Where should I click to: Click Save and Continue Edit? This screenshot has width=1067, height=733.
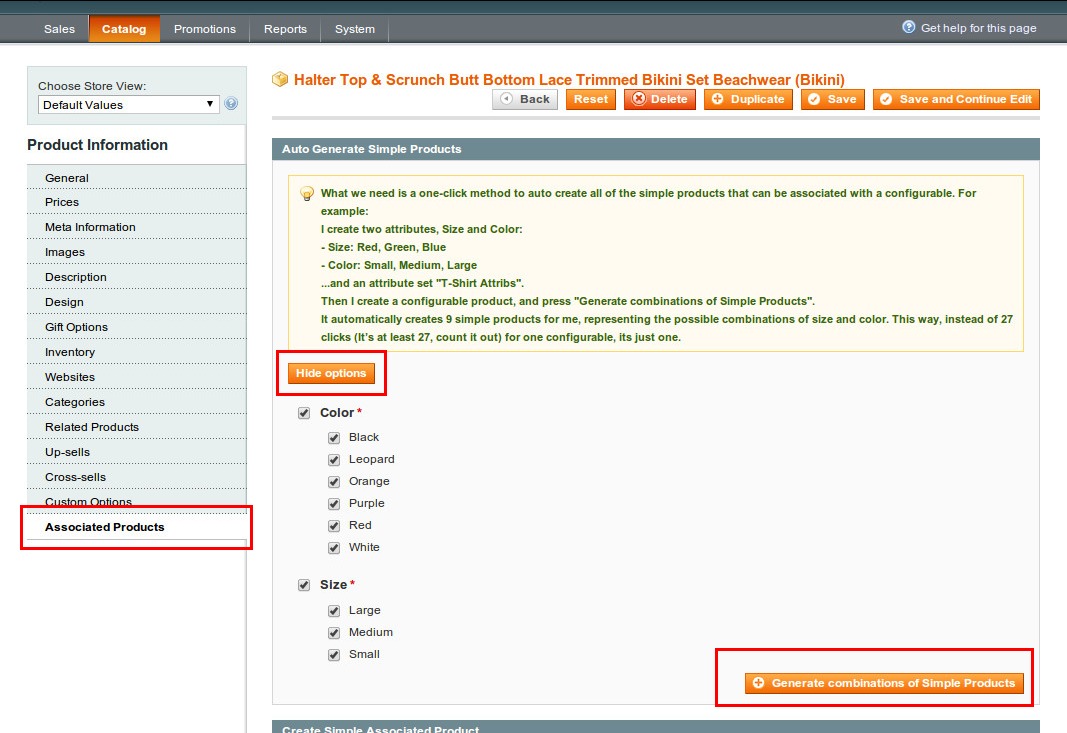pos(956,99)
